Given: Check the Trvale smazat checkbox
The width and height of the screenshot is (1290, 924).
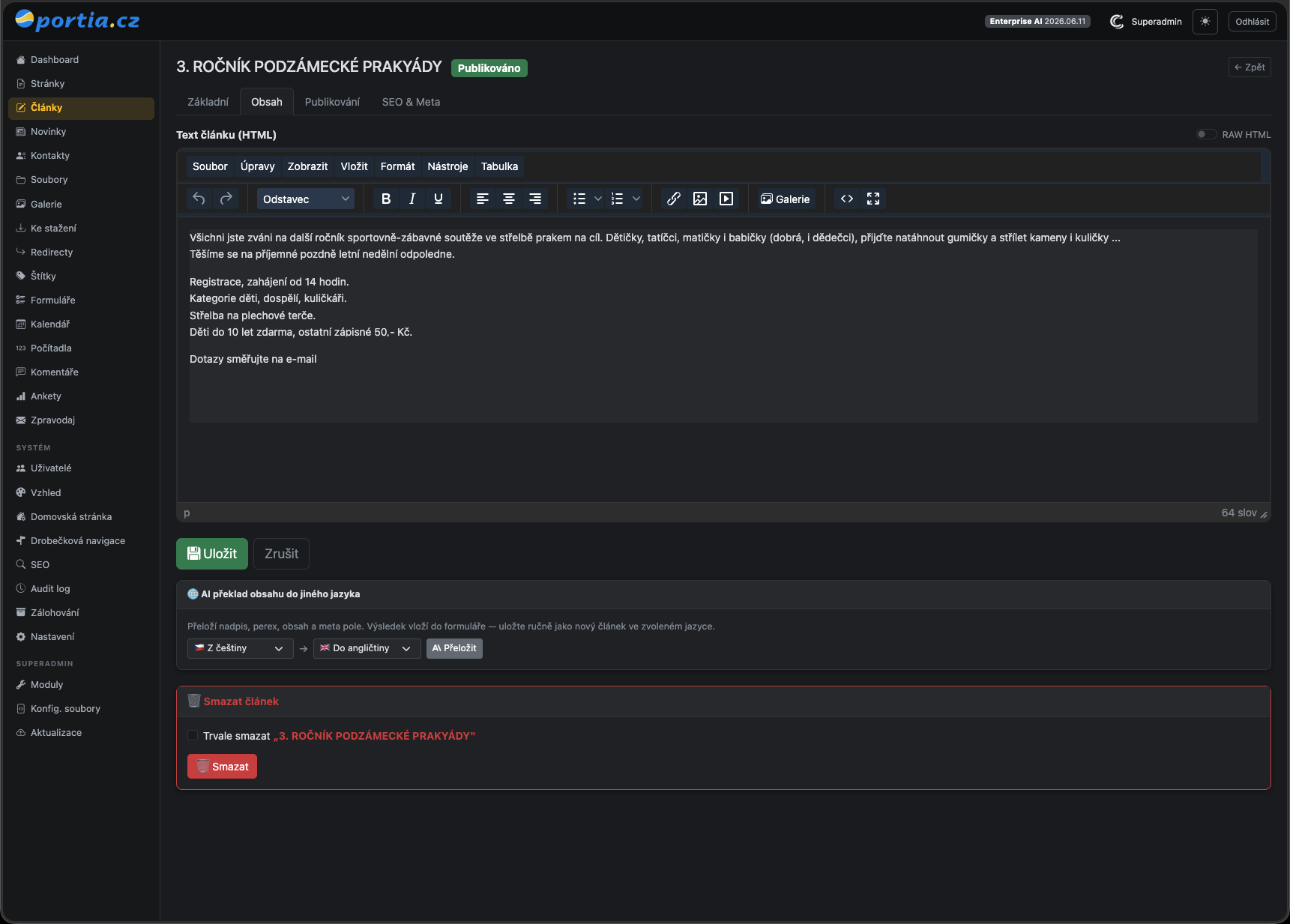Looking at the screenshot, I should coord(193,736).
